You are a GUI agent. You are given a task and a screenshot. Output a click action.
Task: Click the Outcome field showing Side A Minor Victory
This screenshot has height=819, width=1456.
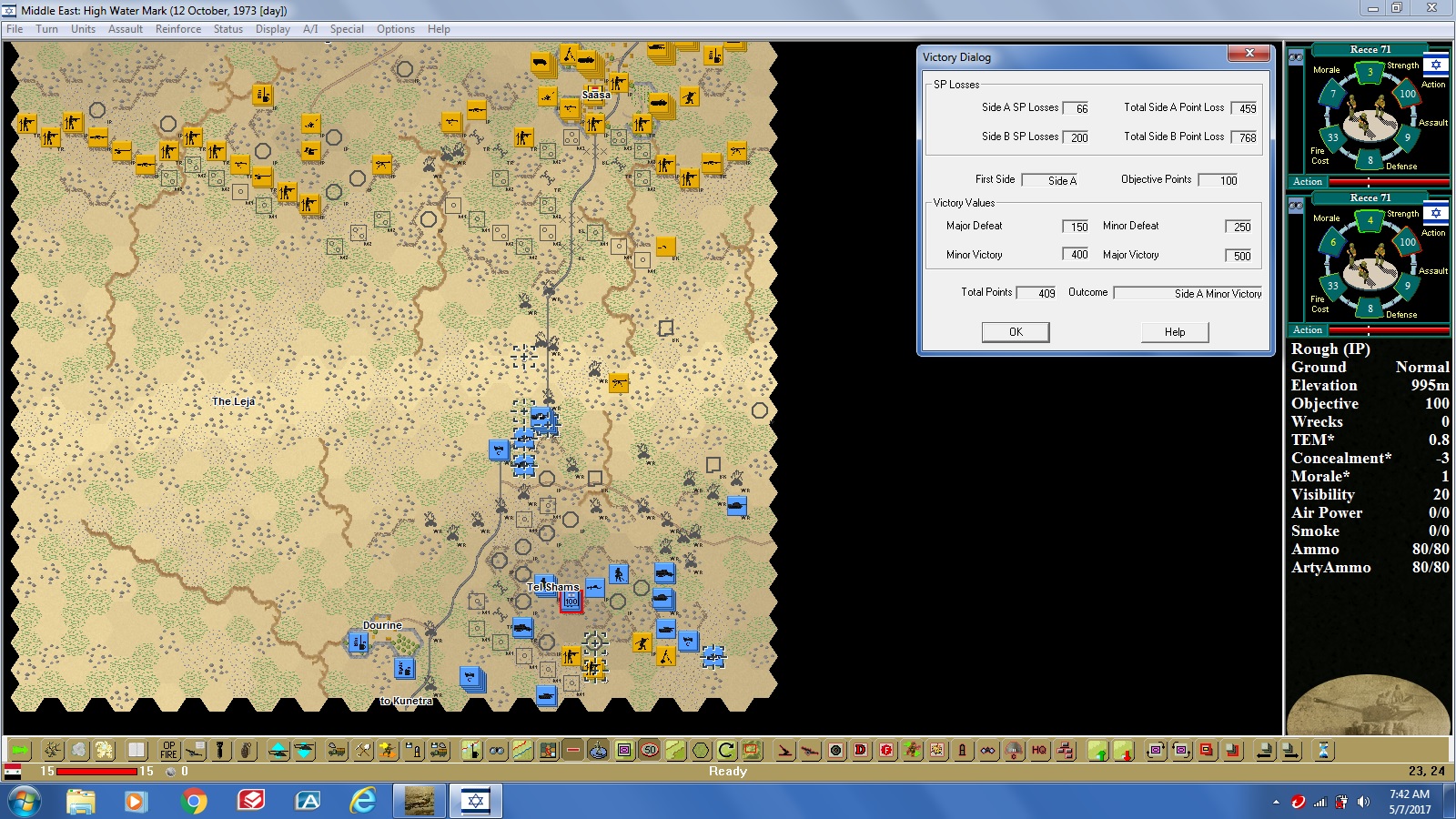pyautogui.click(x=1188, y=293)
